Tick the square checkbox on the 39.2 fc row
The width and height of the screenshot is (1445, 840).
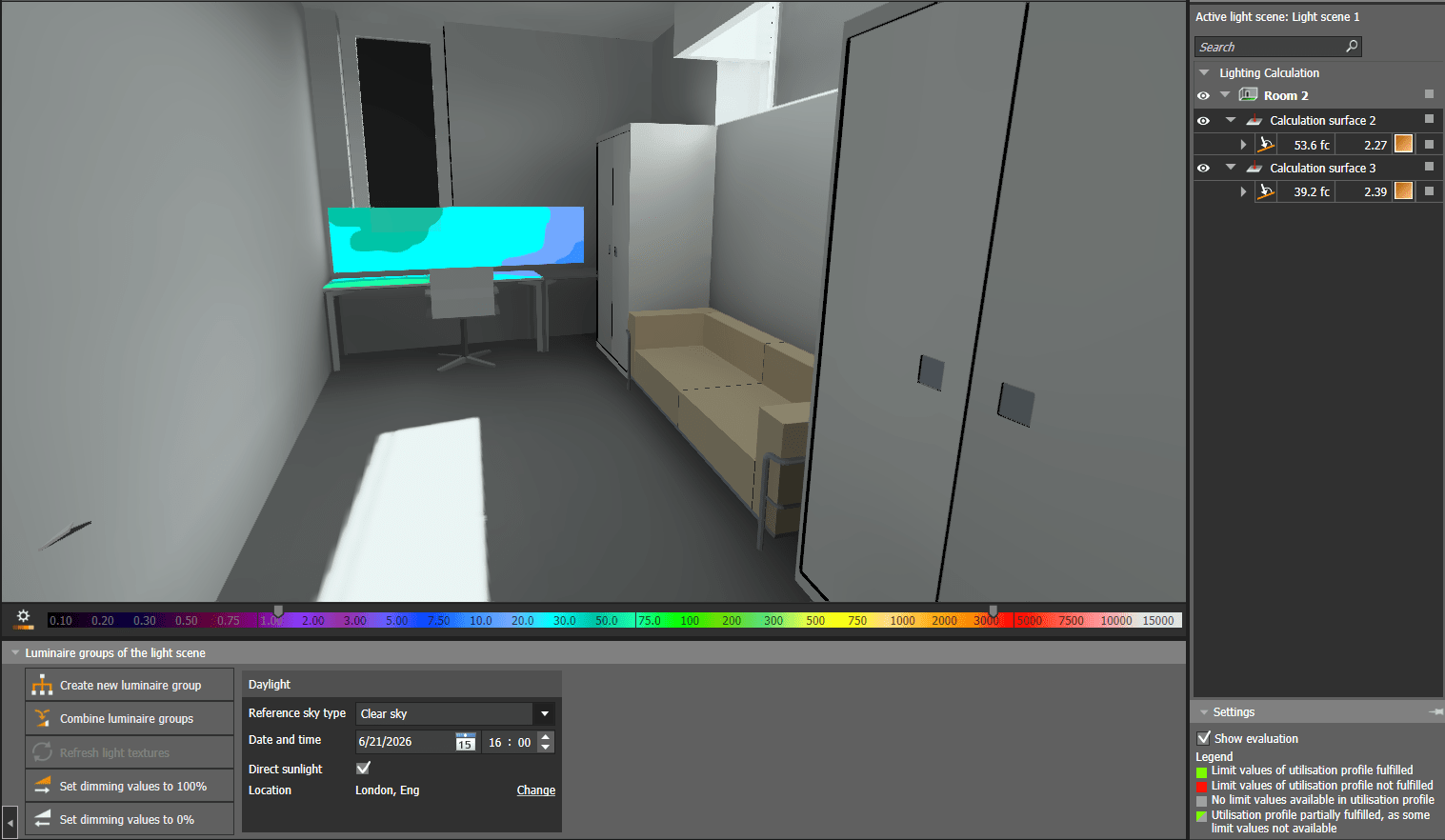coord(1429,190)
